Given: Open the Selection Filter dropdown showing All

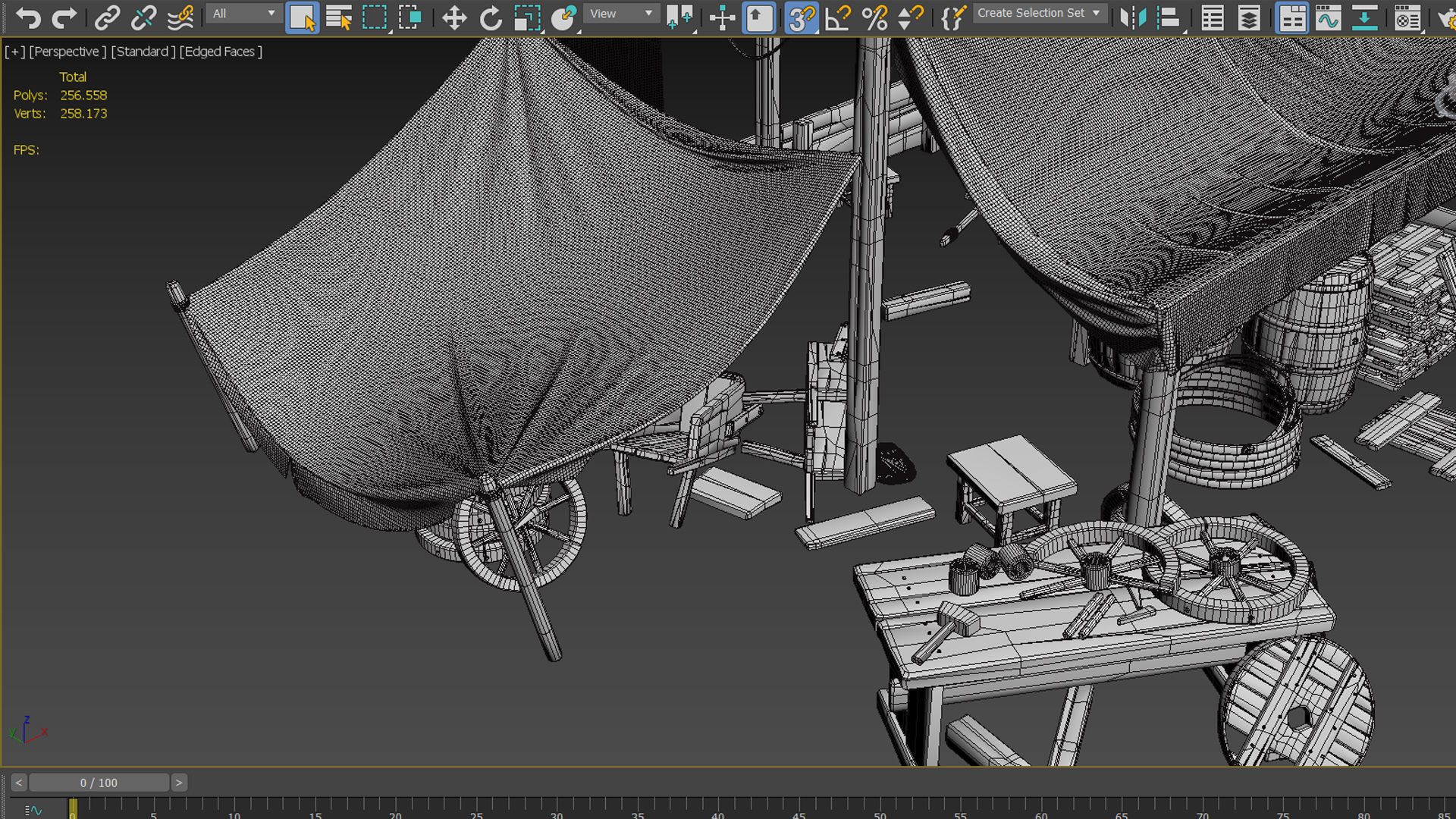Looking at the screenshot, I should pos(243,13).
